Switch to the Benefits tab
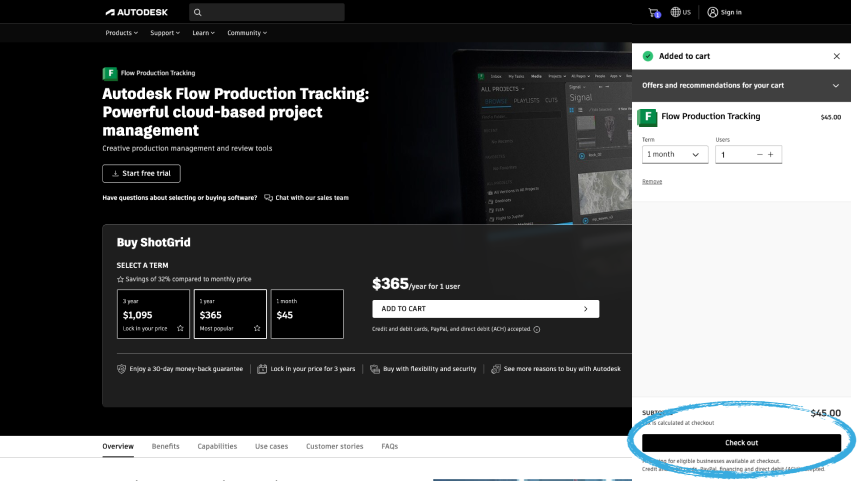This screenshot has width=858, height=481. pos(165,447)
